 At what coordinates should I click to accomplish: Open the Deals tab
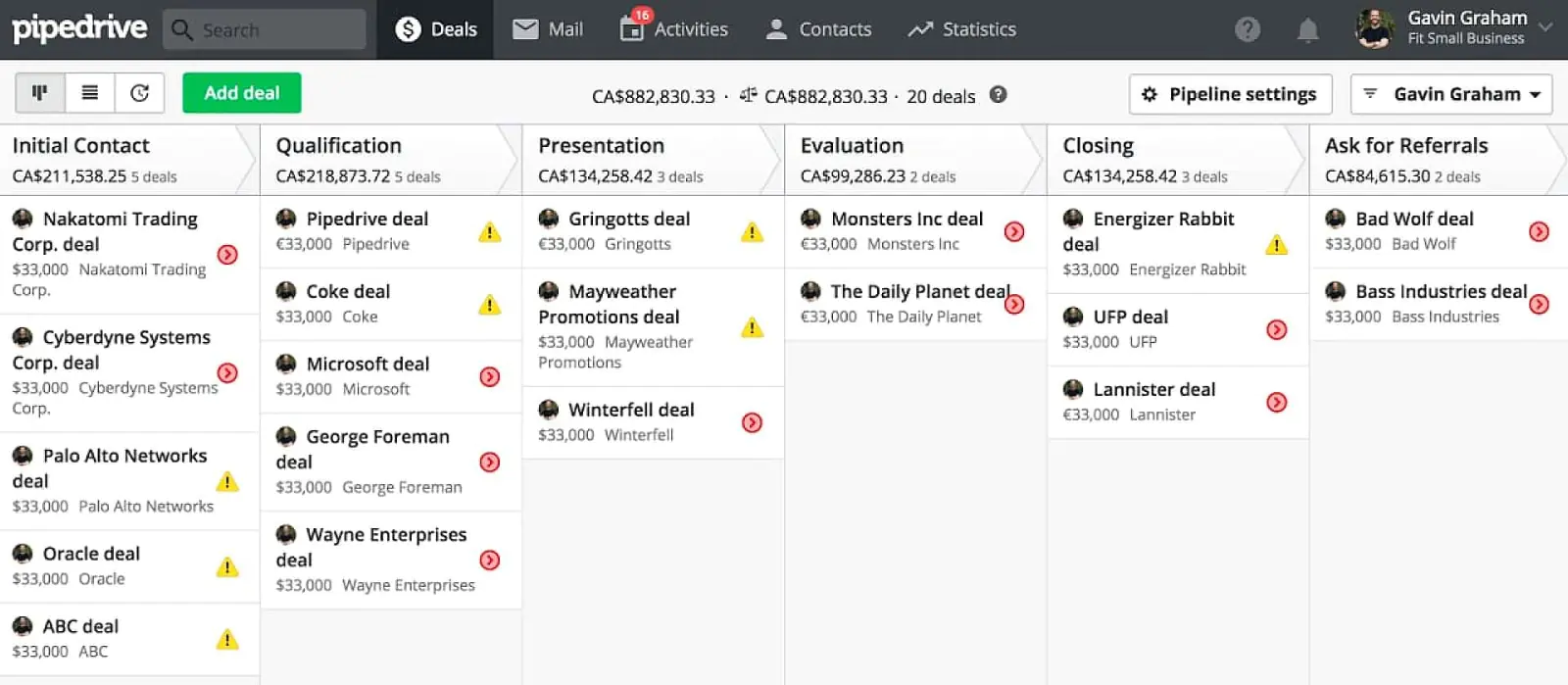[x=436, y=29]
